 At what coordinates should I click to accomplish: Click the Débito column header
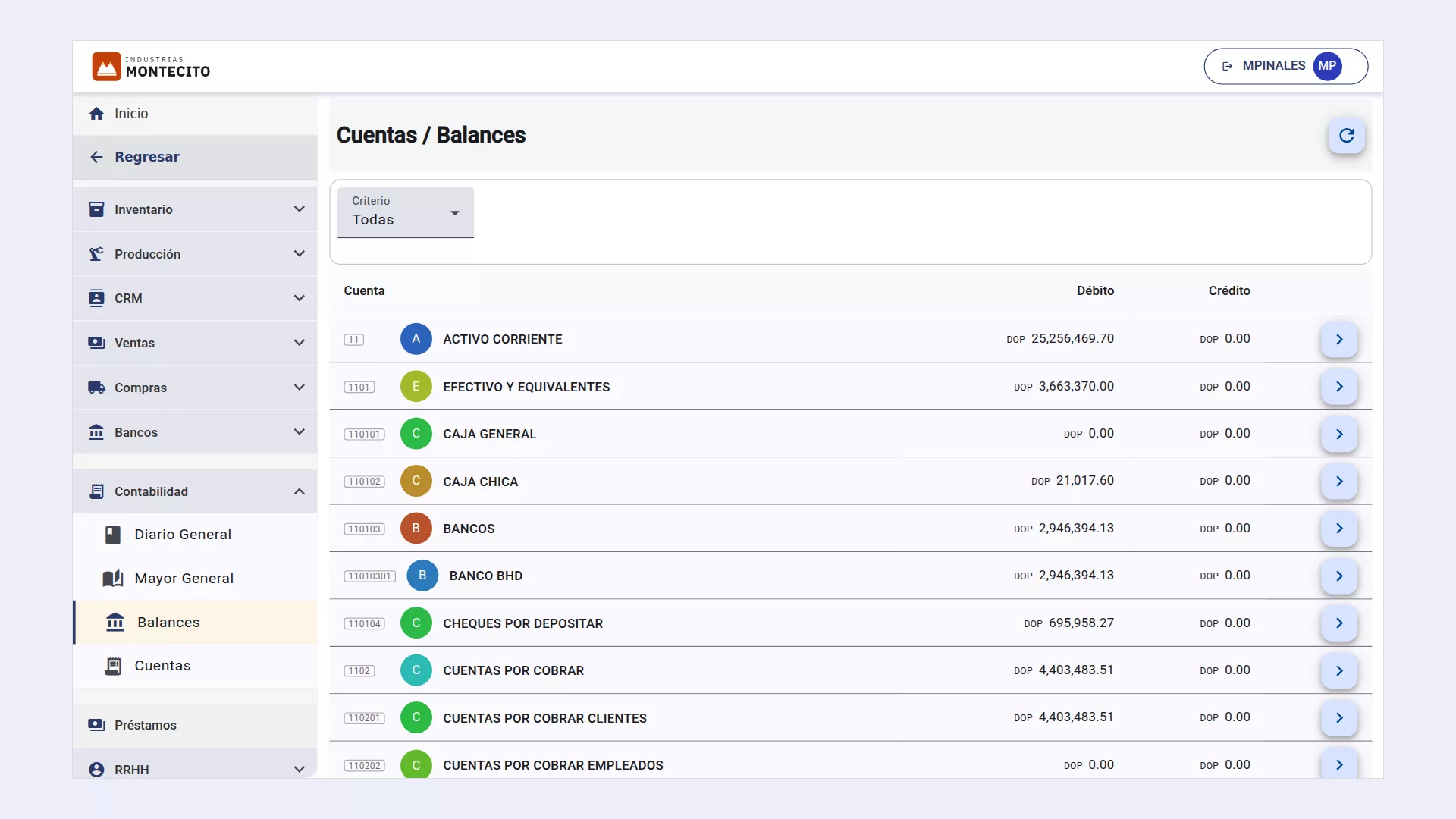(1095, 291)
